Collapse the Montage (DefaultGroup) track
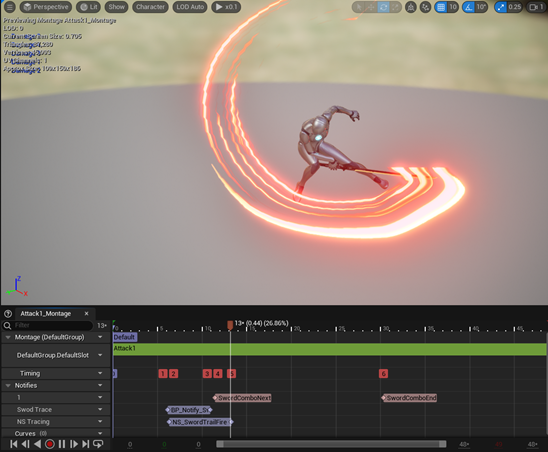 click(x=8, y=337)
